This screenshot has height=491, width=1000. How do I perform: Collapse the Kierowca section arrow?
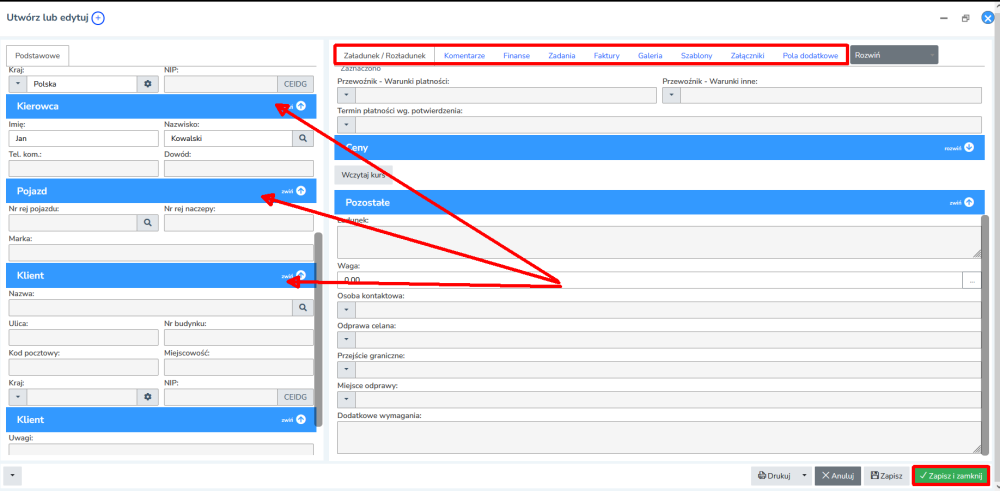(301, 106)
